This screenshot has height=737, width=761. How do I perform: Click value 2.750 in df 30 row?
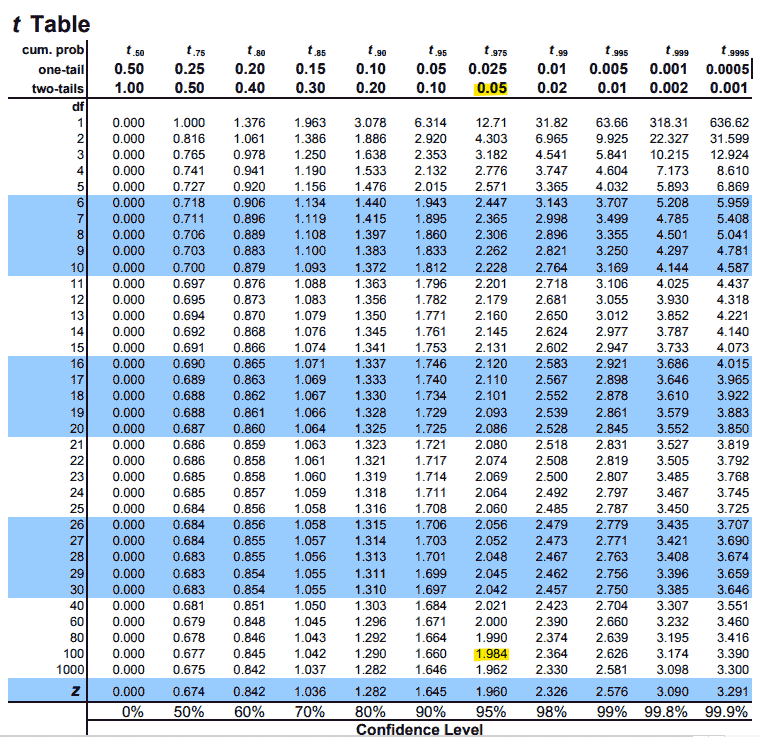[x=612, y=590]
